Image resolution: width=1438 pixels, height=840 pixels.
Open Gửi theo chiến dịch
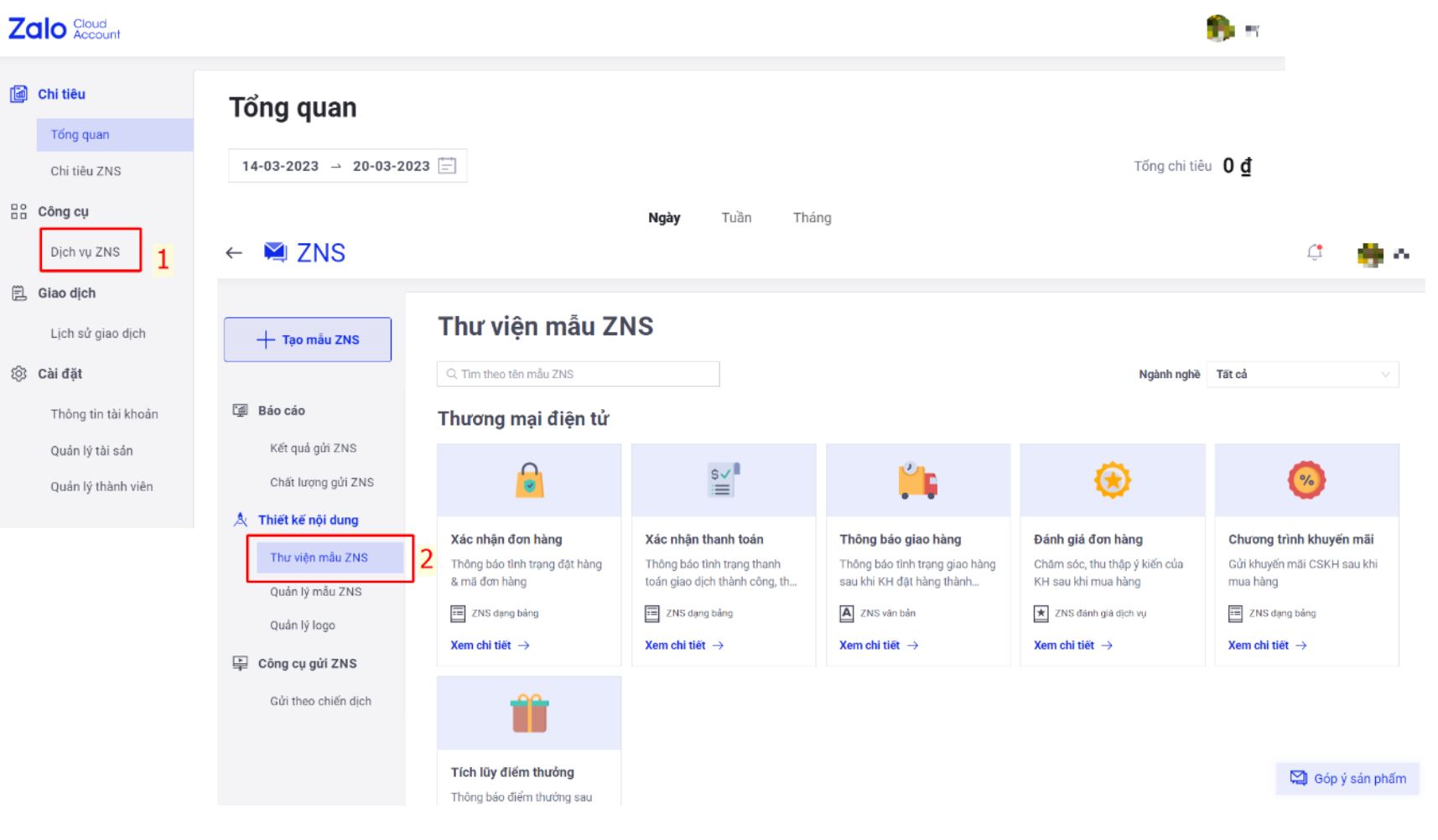[x=320, y=701]
